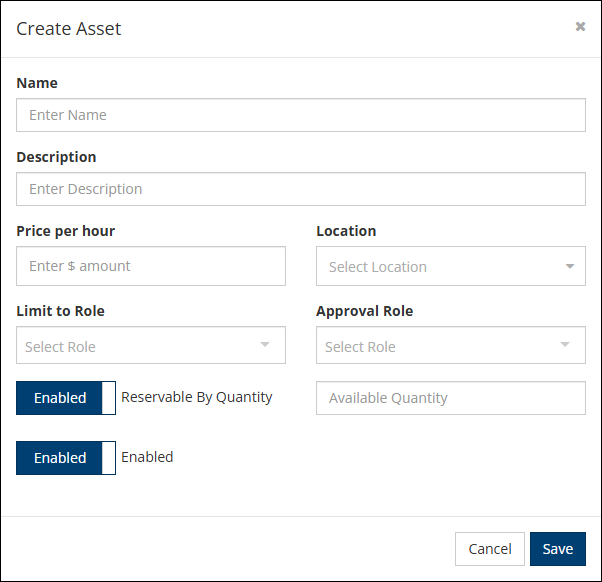Click the caret arrow in Location field
Image resolution: width=602 pixels, height=582 pixels.
pos(569,267)
